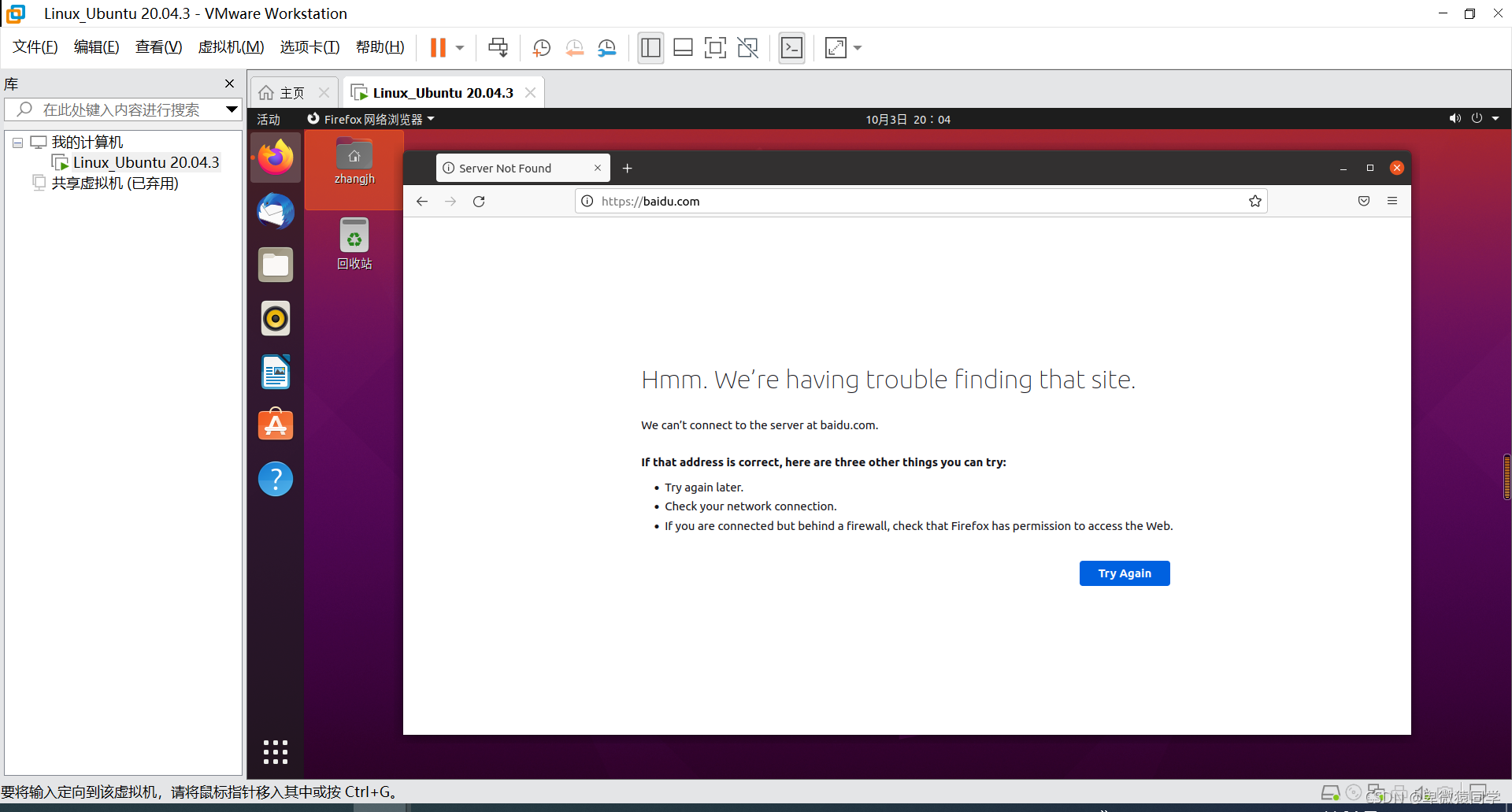Open the clock showing 10月3日 20:04
Screen dimensions: 1512x812
[x=908, y=119]
